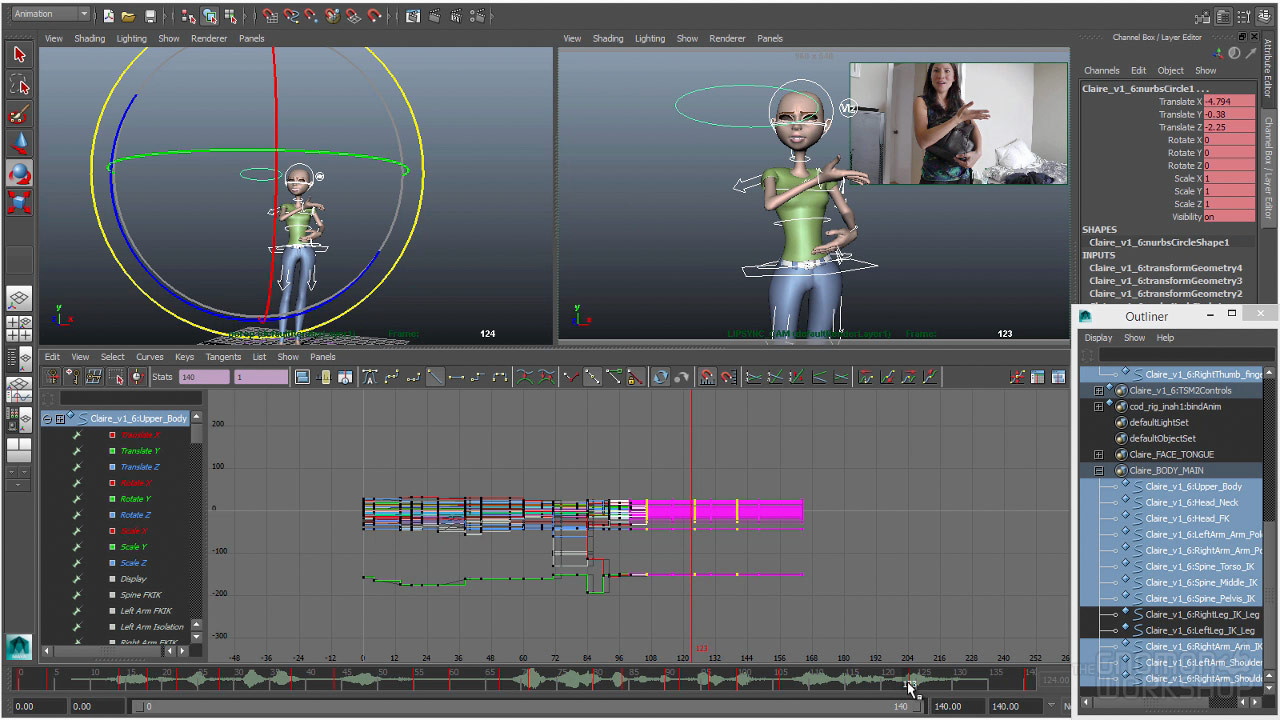Click the Translate X value field
The image size is (1280, 720).
(x=1228, y=102)
